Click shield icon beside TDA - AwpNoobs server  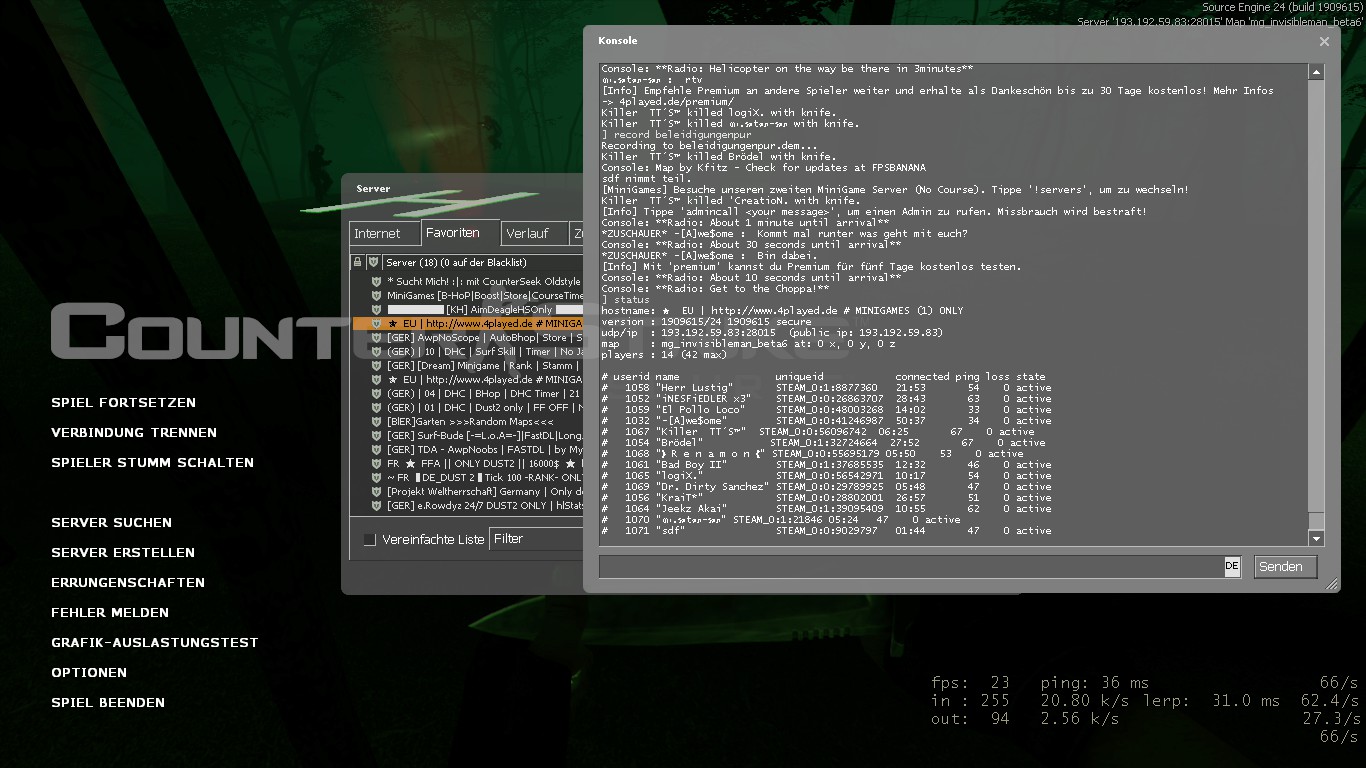[377, 450]
